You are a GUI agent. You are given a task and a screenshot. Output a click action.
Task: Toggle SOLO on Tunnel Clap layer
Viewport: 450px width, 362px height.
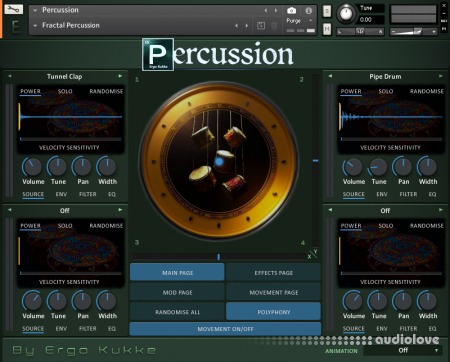[65, 91]
